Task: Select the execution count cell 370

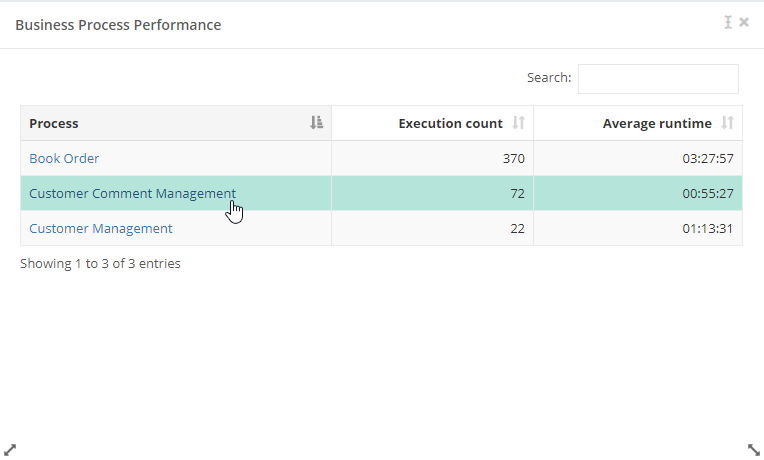Action: click(514, 158)
